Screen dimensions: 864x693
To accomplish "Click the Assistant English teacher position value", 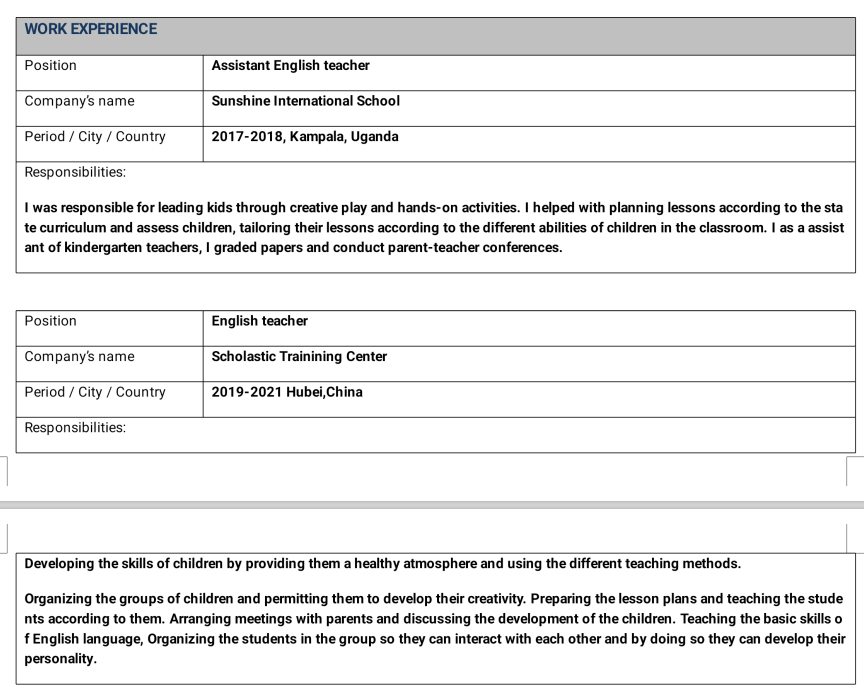I will (x=290, y=65).
